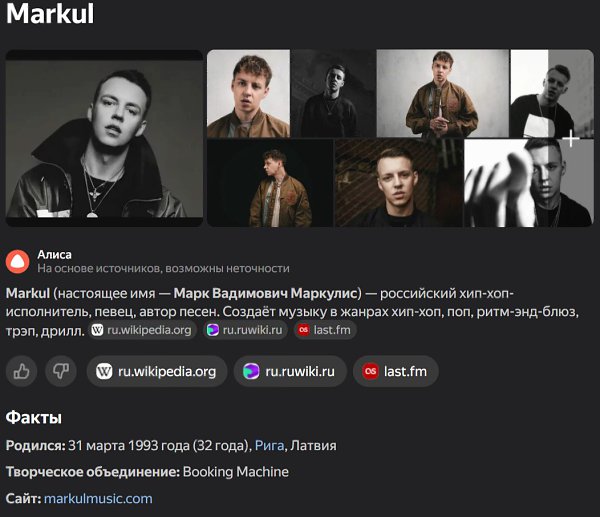Click the thumbs down dislike icon
The height and width of the screenshot is (517, 600).
click(x=61, y=371)
